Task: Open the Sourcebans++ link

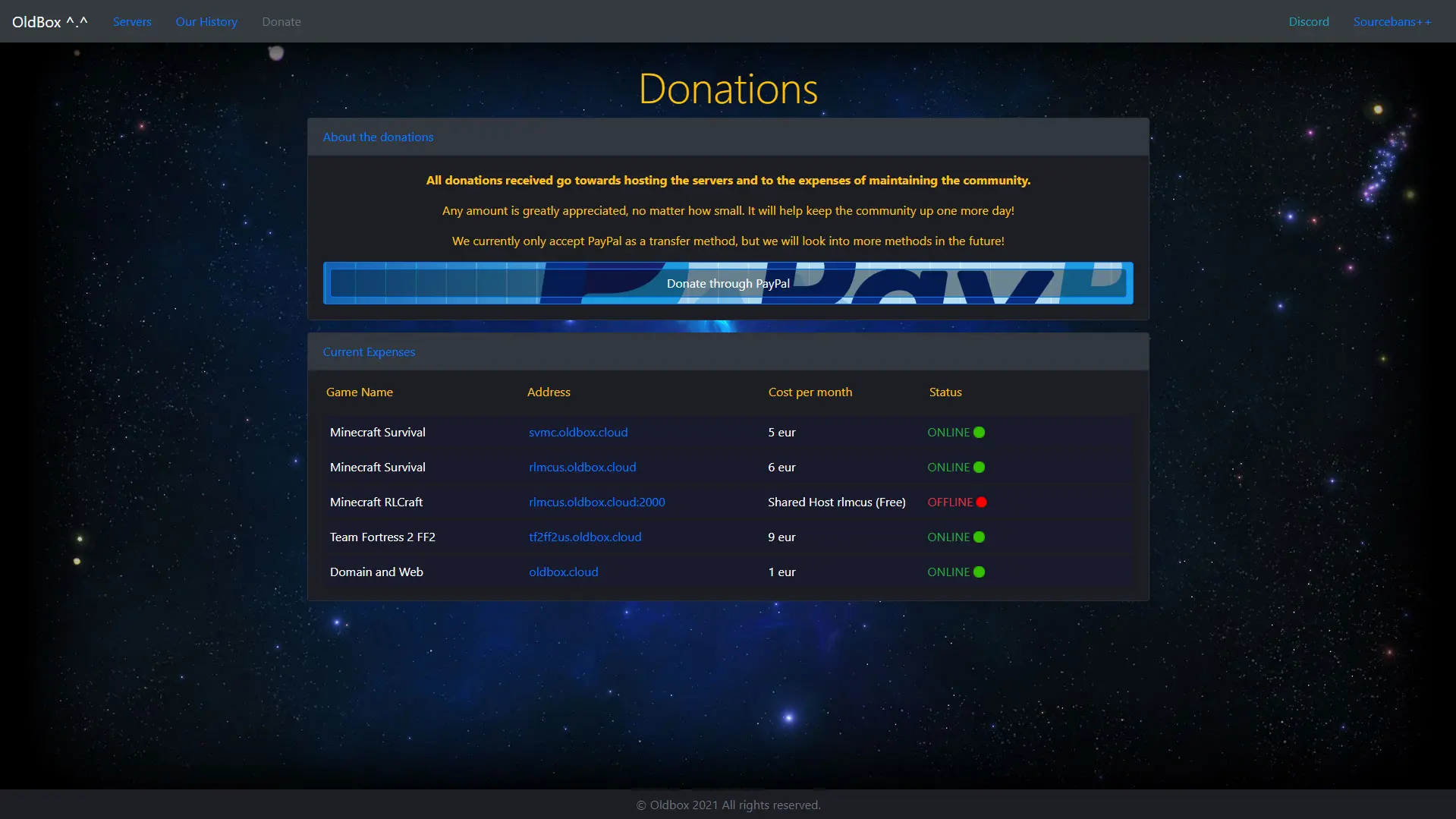Action: point(1392,22)
